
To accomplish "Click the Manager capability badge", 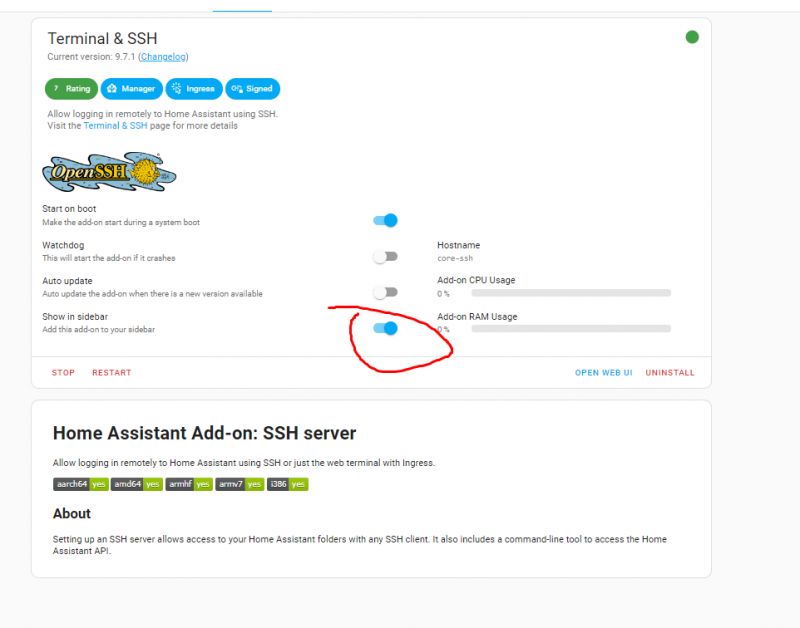I will tap(130, 88).
